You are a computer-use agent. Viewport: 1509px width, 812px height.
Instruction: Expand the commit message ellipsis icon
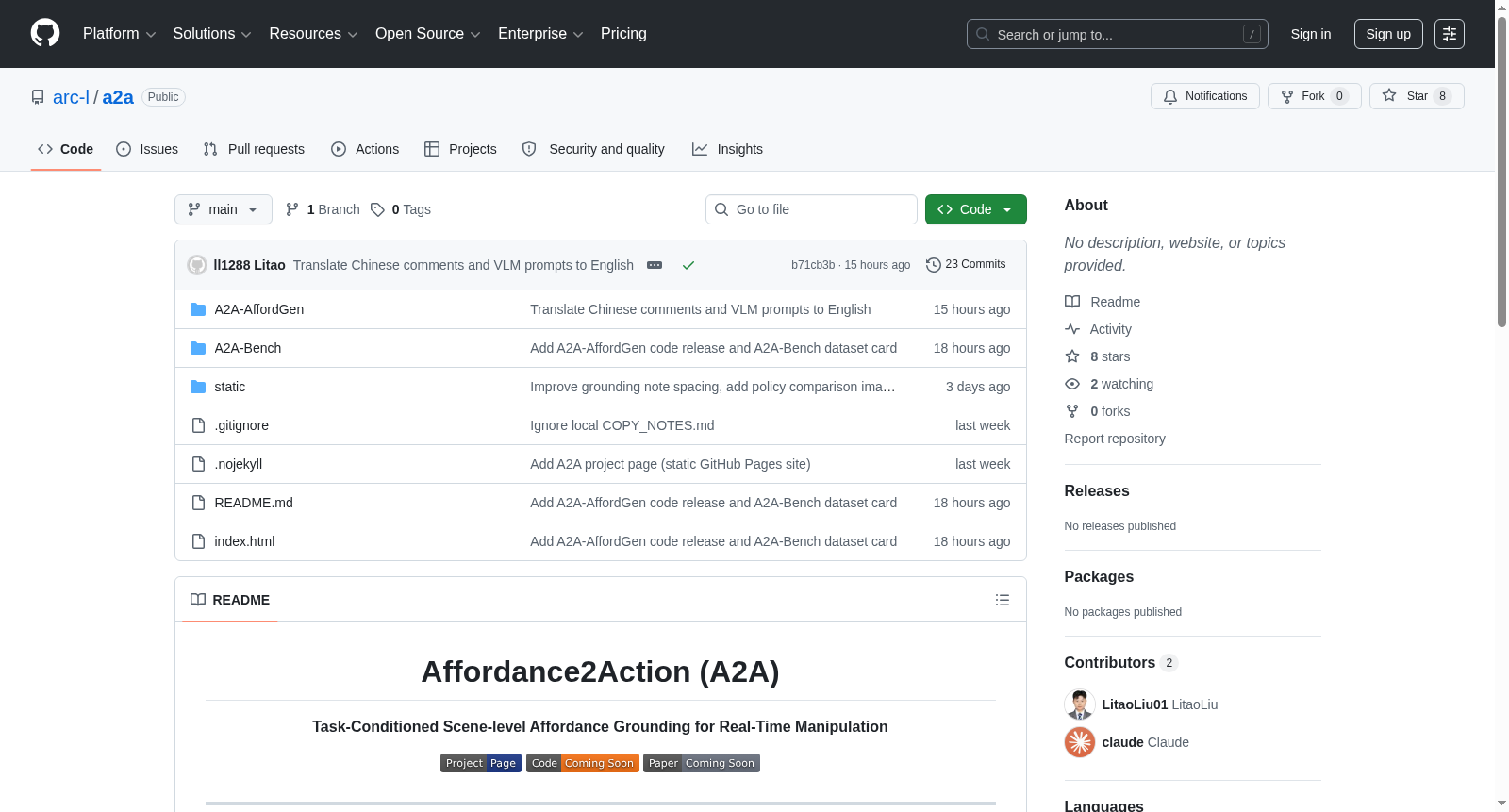click(x=655, y=265)
